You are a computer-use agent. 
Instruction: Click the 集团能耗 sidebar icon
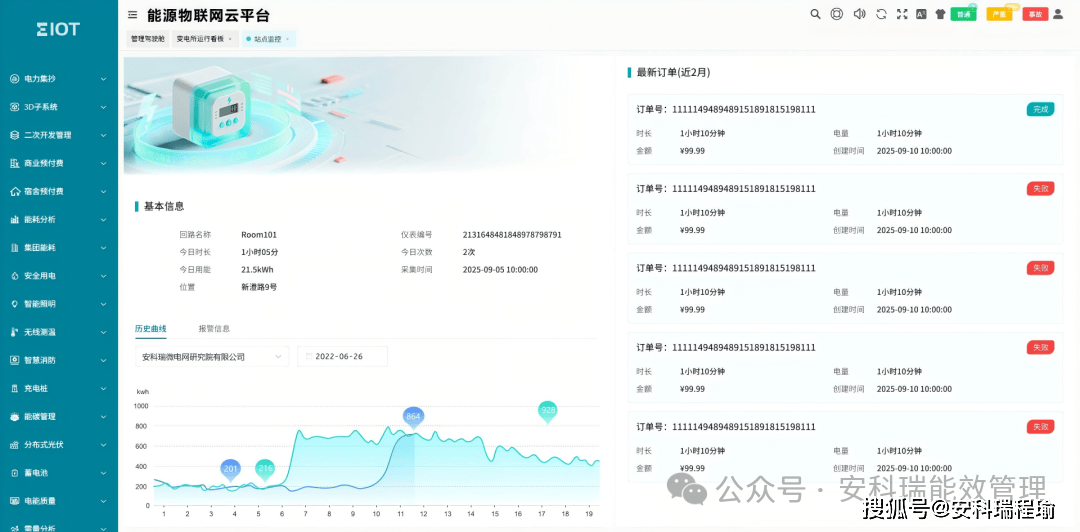click(x=14, y=247)
